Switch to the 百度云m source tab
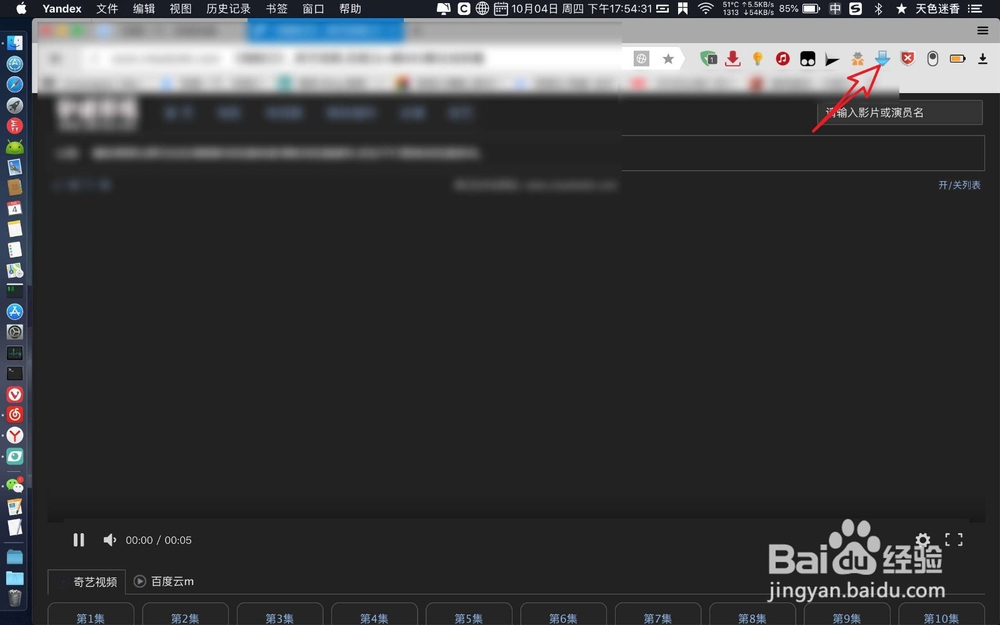The image size is (1000, 625). [164, 582]
